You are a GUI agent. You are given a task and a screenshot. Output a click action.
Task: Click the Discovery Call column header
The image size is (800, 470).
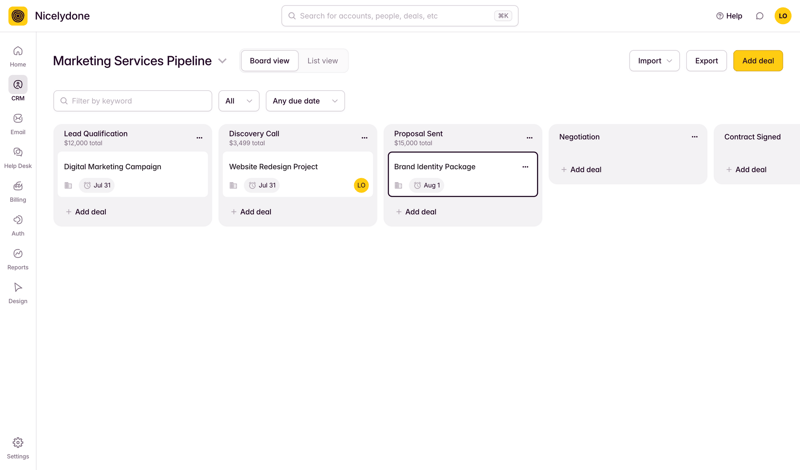(x=254, y=134)
